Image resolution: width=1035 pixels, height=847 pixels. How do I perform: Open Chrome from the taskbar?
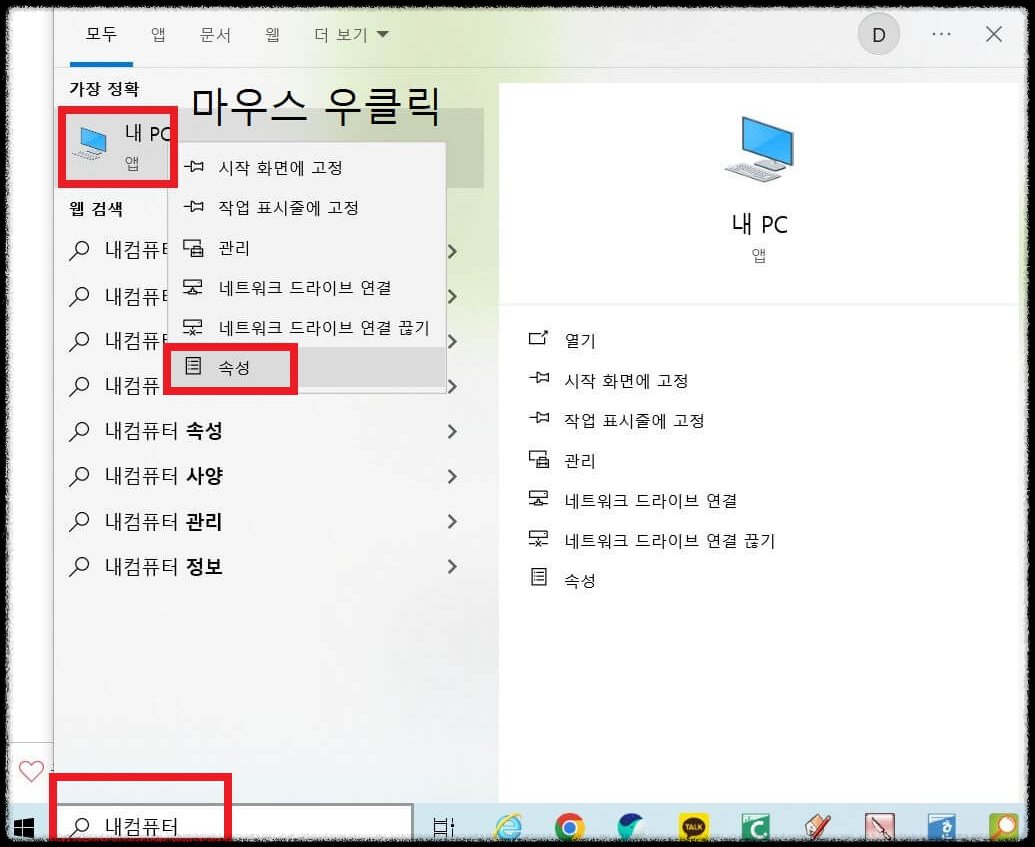(x=570, y=827)
